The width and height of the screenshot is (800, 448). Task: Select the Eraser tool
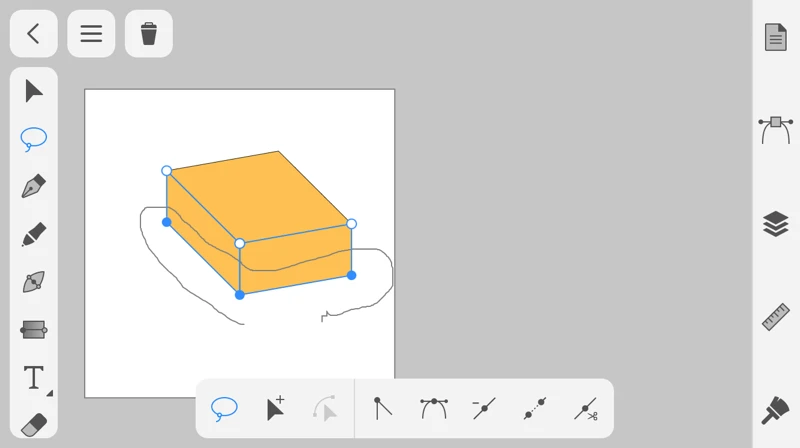tap(34, 424)
